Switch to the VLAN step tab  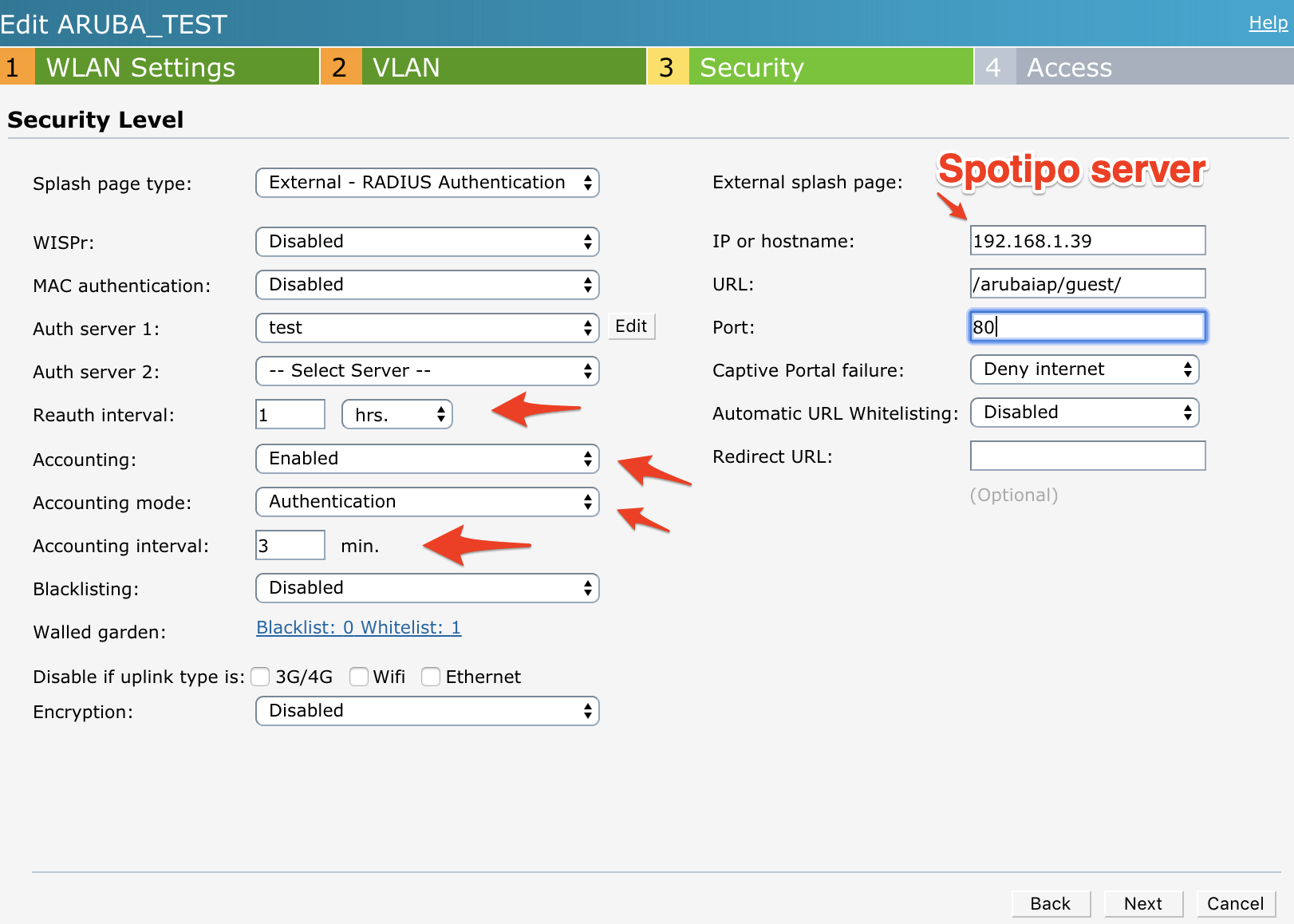click(483, 67)
